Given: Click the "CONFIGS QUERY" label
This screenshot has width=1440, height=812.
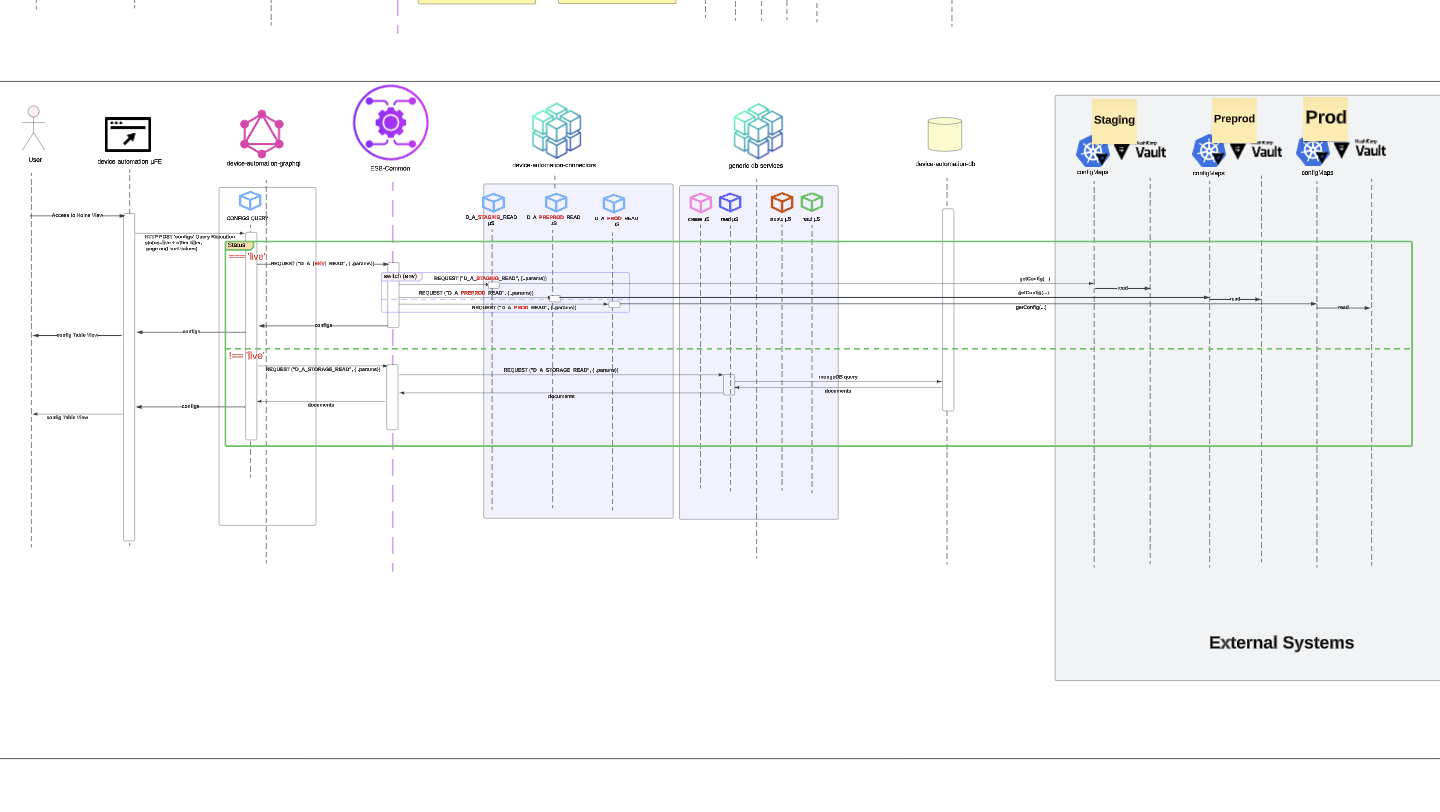Looking at the screenshot, I should [x=247, y=218].
